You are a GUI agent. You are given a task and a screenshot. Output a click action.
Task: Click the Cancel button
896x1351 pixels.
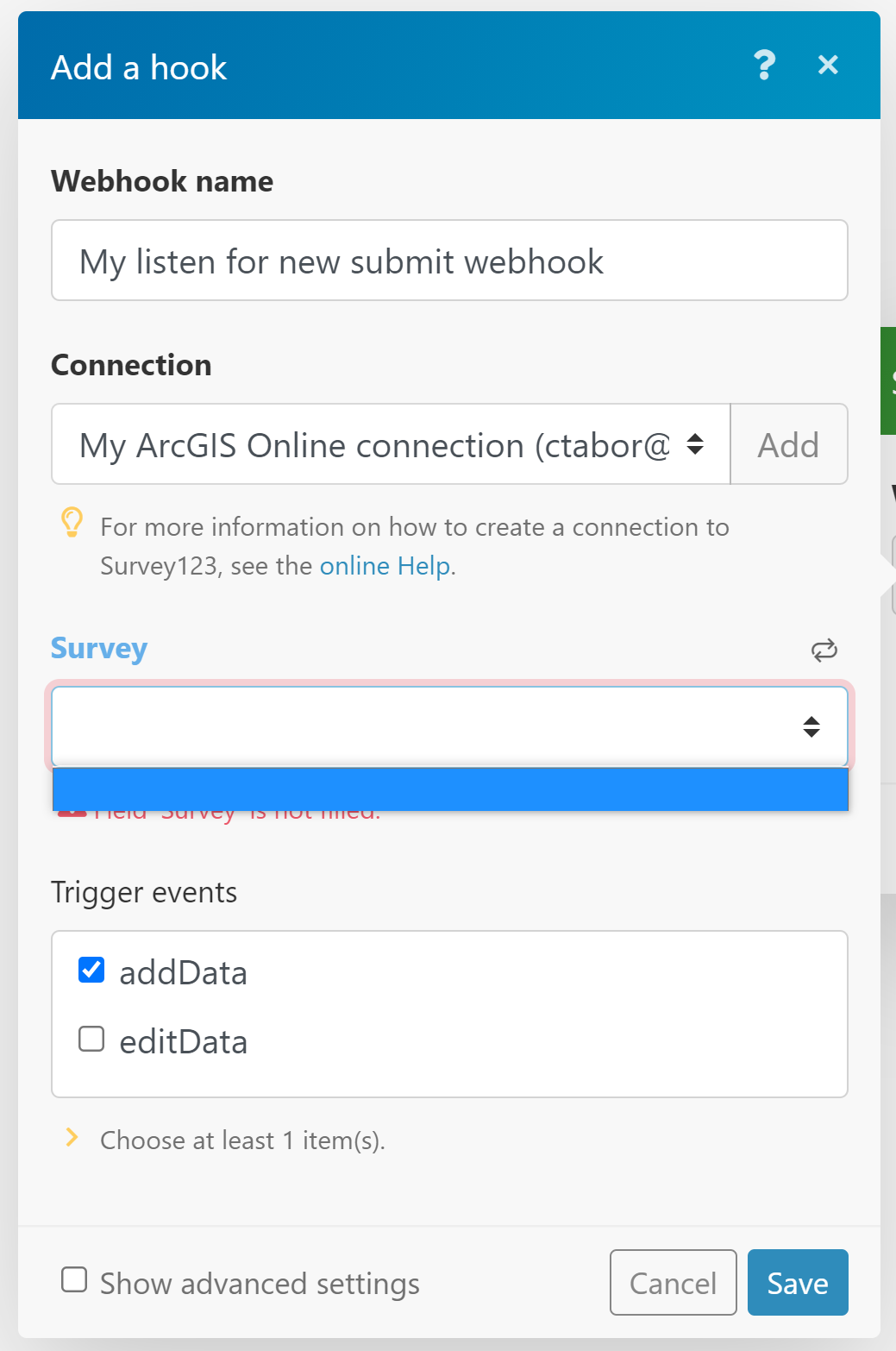(x=674, y=1283)
